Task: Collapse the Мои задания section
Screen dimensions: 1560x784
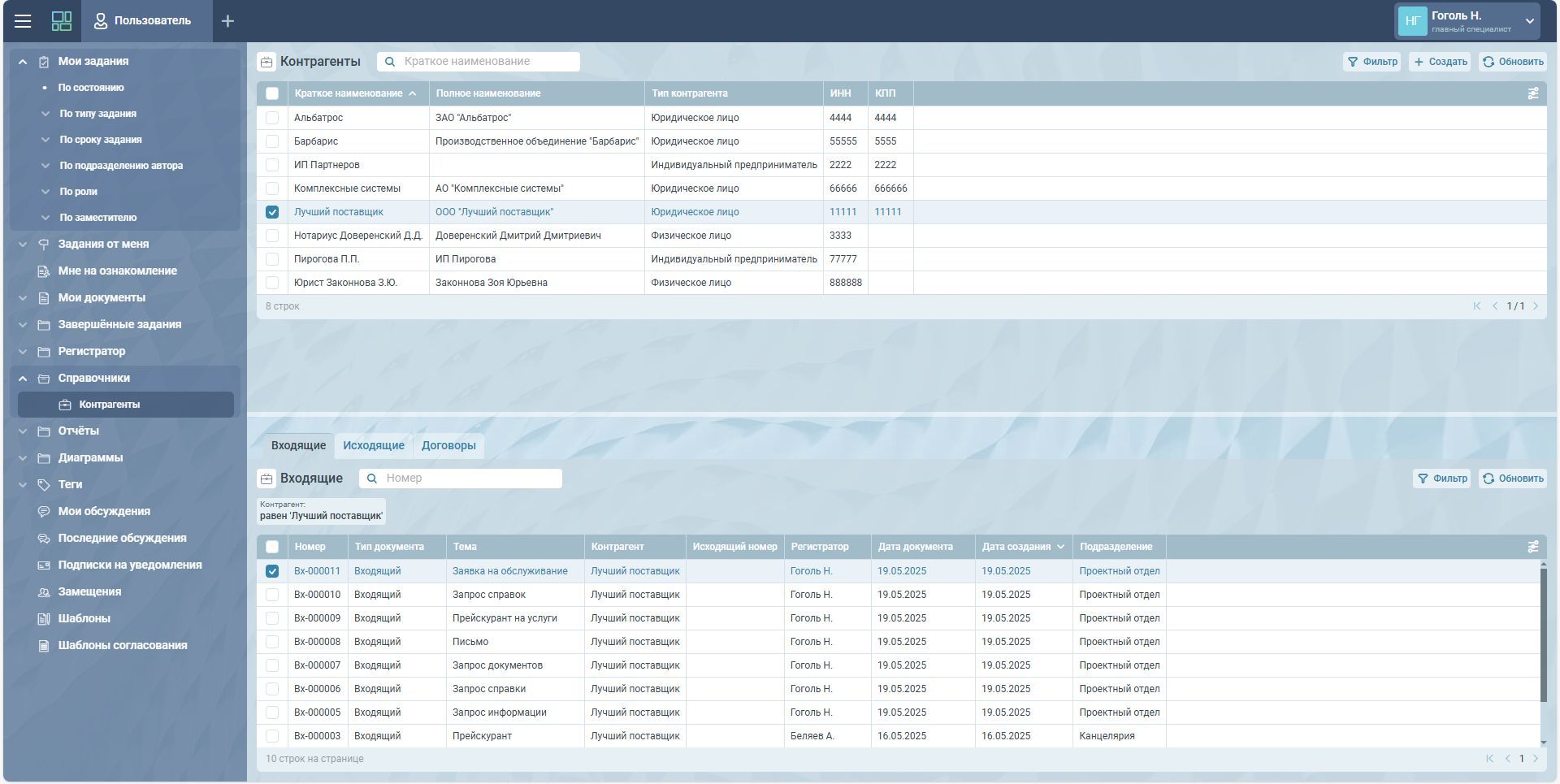Action: click(23, 62)
